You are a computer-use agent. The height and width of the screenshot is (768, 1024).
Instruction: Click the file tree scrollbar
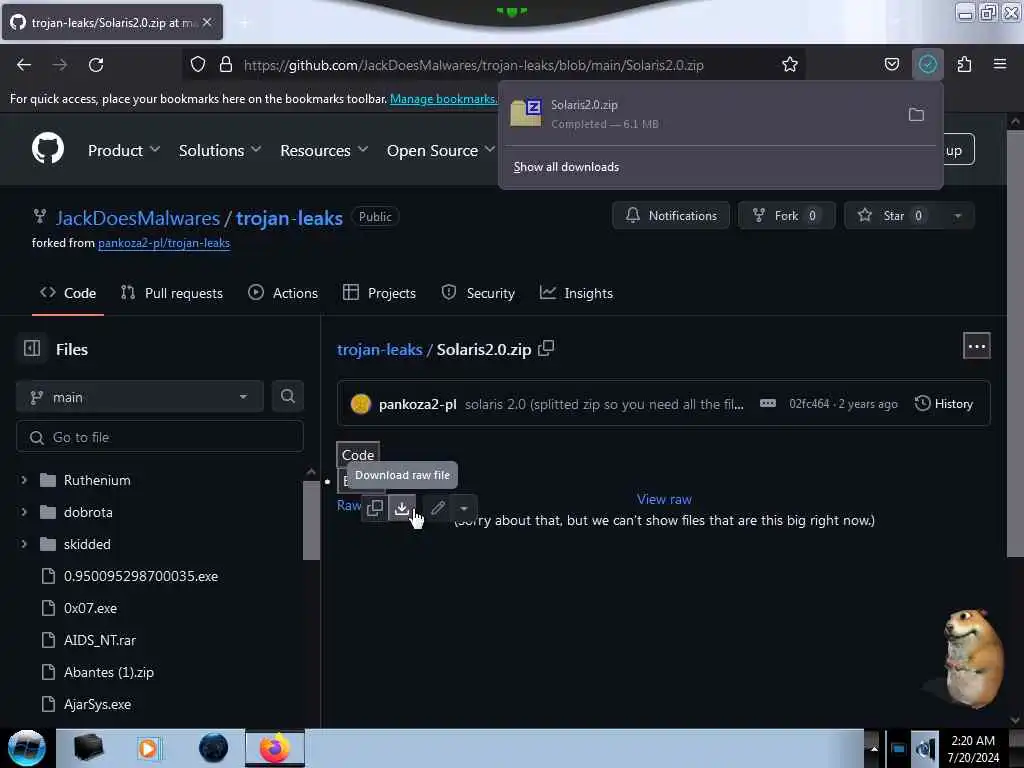coord(311,520)
